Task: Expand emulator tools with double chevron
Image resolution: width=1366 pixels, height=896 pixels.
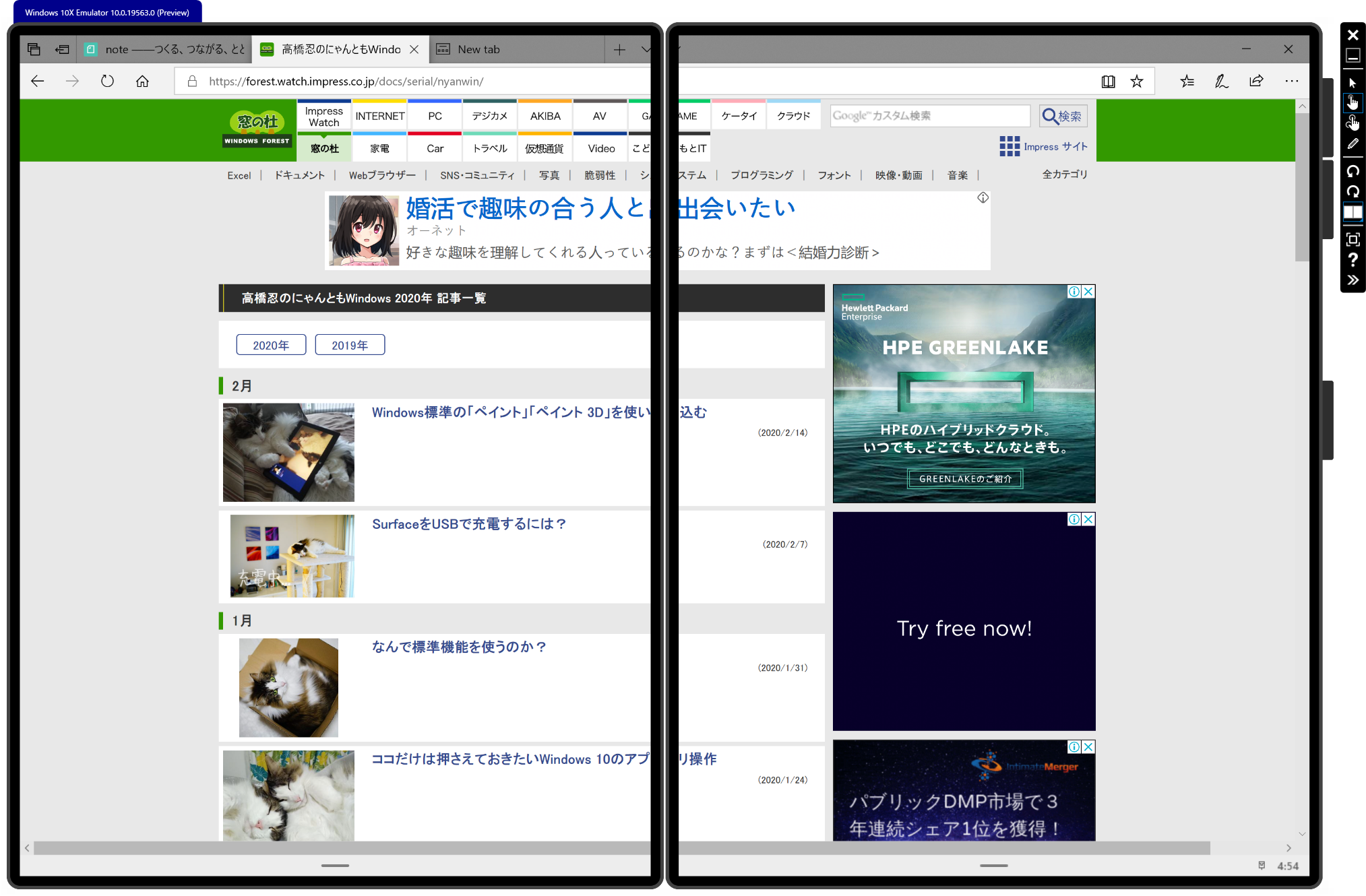Action: [x=1353, y=280]
